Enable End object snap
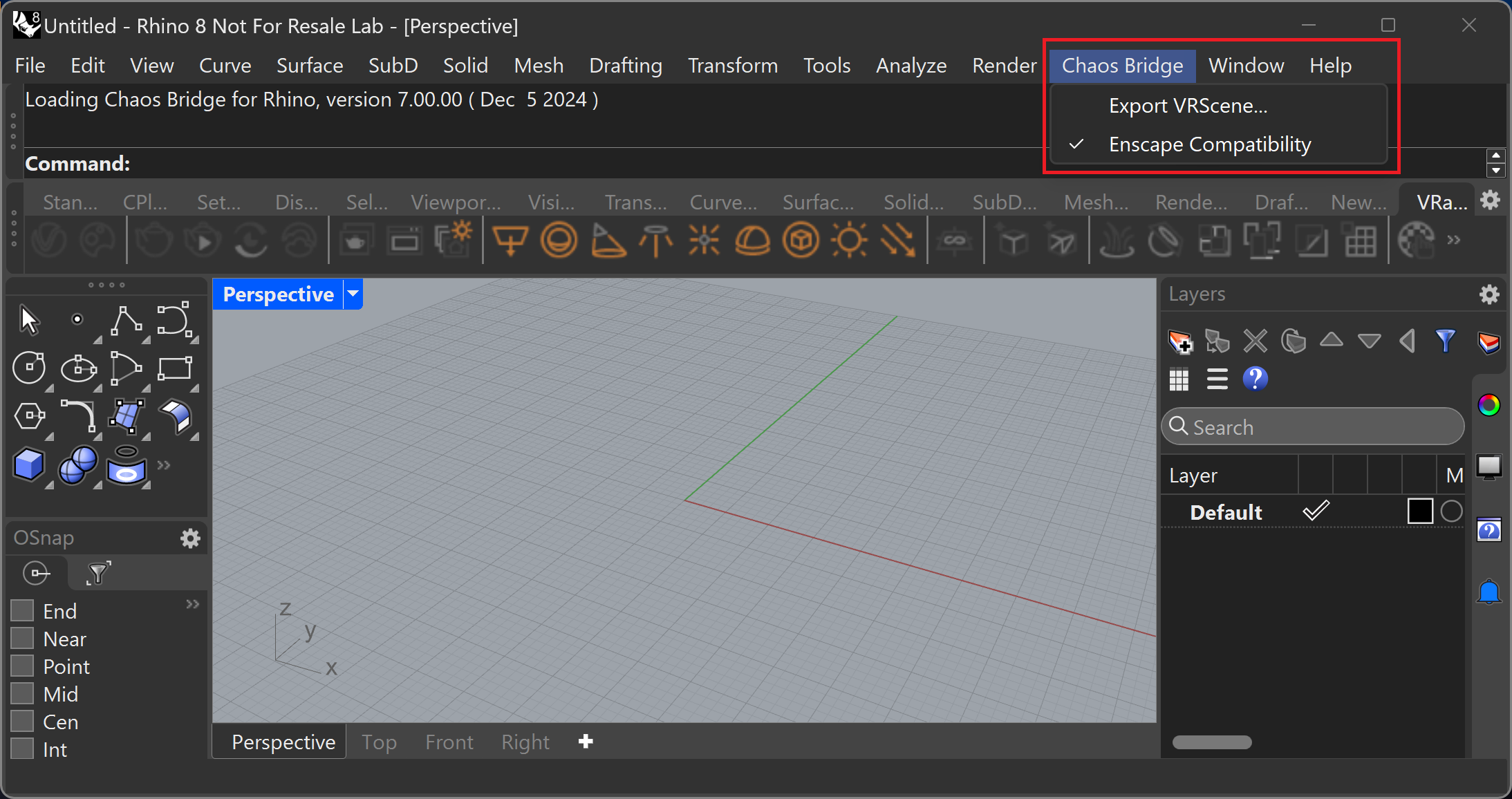The width and height of the screenshot is (1512, 799). coord(22,610)
